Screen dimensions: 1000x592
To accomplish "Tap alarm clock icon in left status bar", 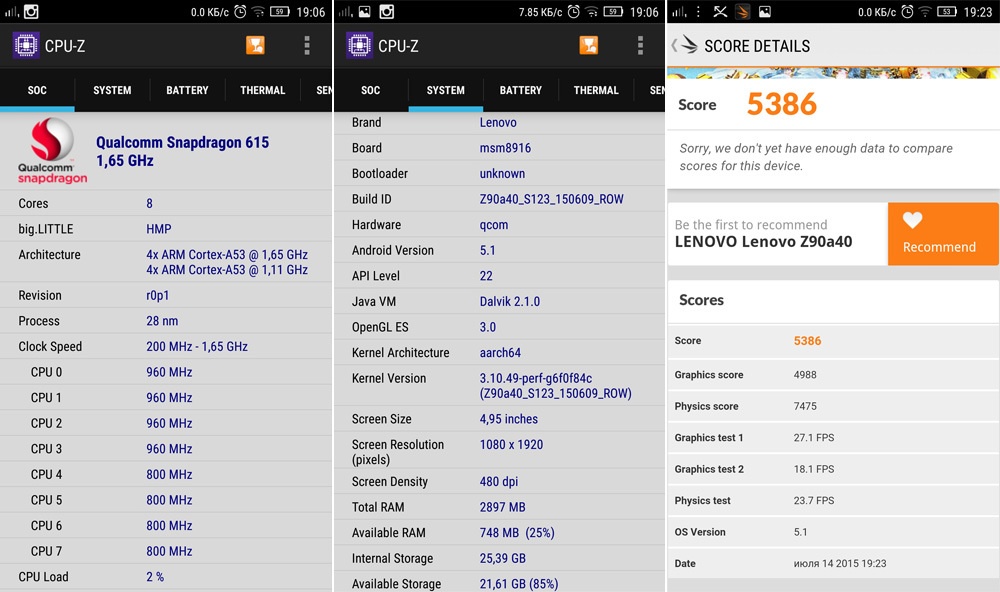I will click(x=240, y=11).
